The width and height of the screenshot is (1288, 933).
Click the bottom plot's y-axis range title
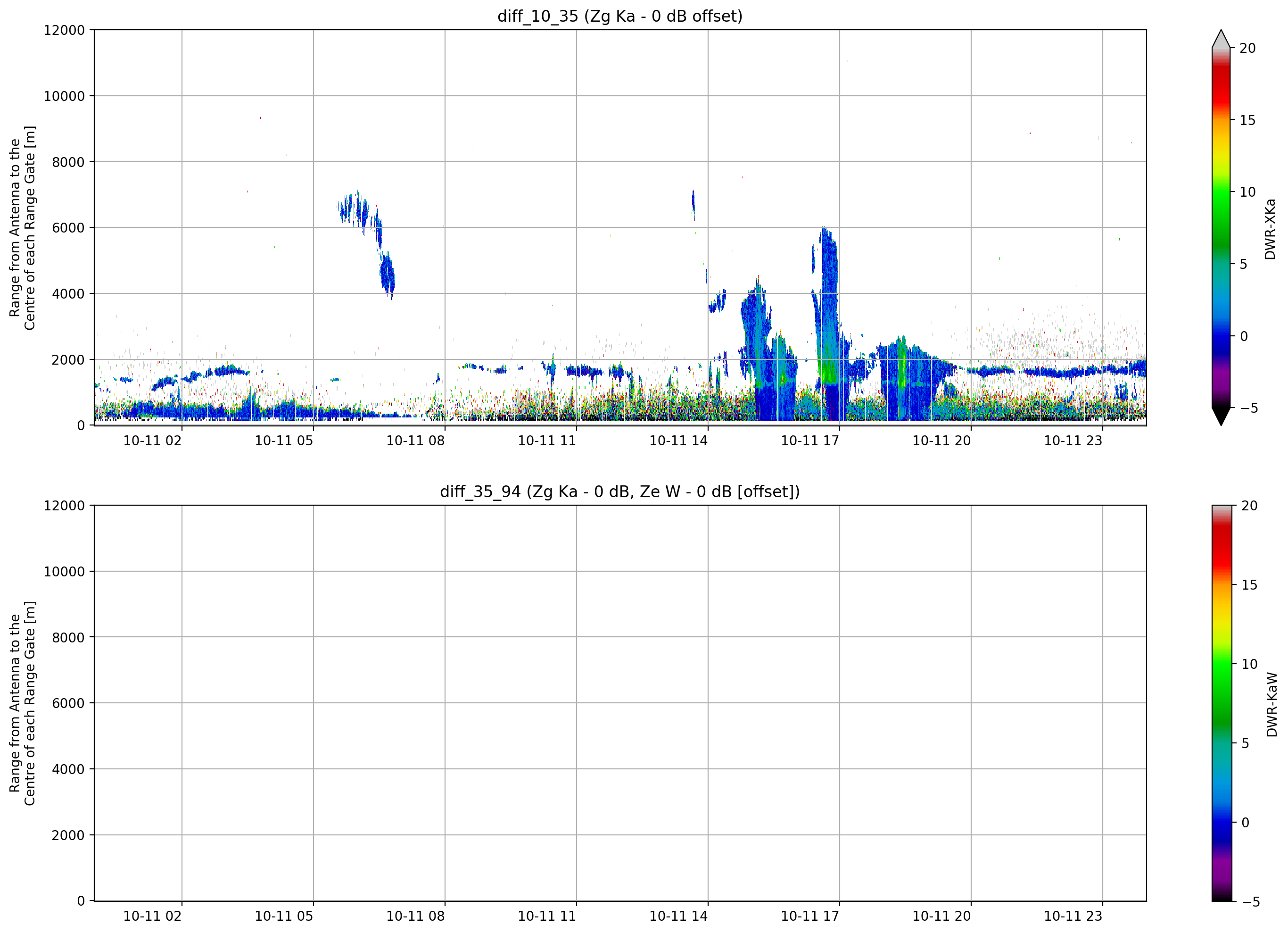coord(22,703)
